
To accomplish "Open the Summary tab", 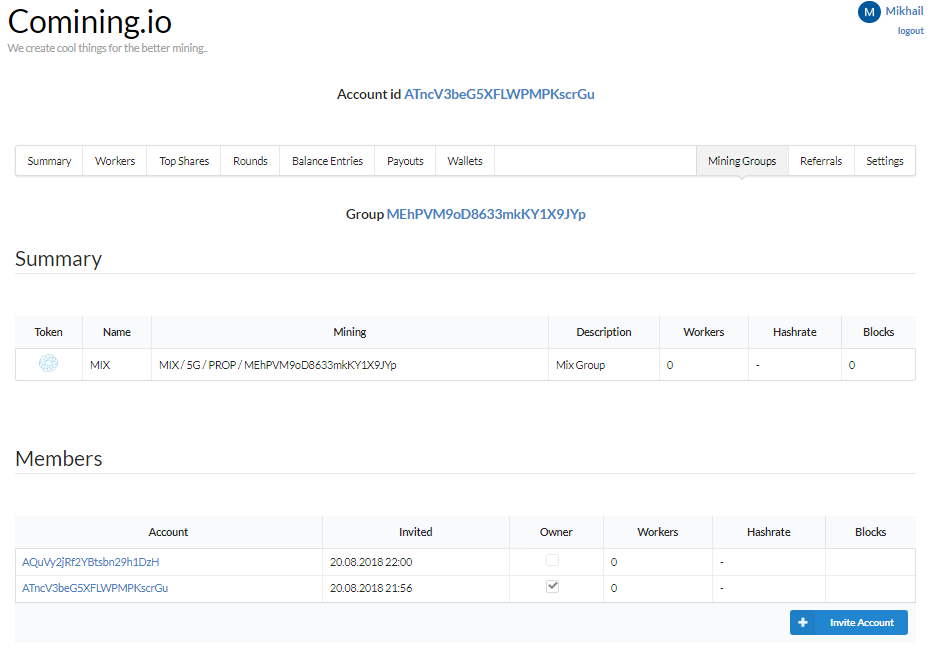I will (x=49, y=161).
